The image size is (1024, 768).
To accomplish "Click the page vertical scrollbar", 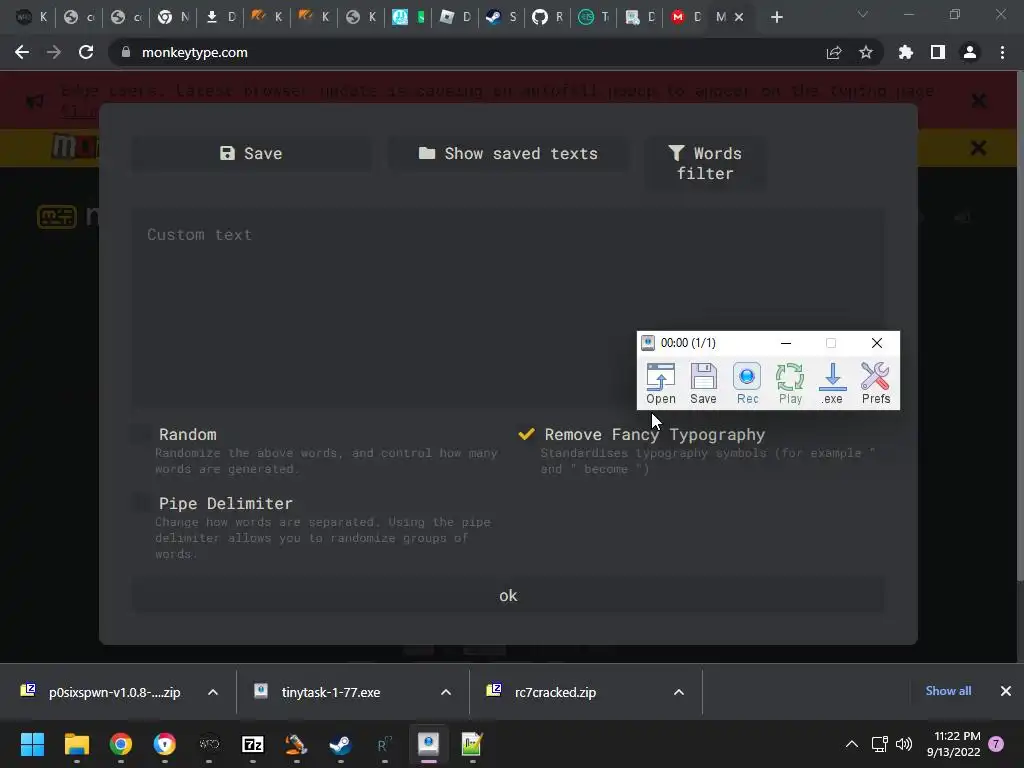I will point(1020,327).
